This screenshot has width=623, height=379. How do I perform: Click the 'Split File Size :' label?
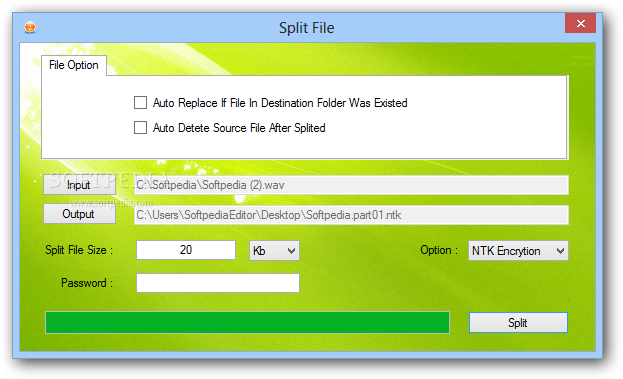79,250
